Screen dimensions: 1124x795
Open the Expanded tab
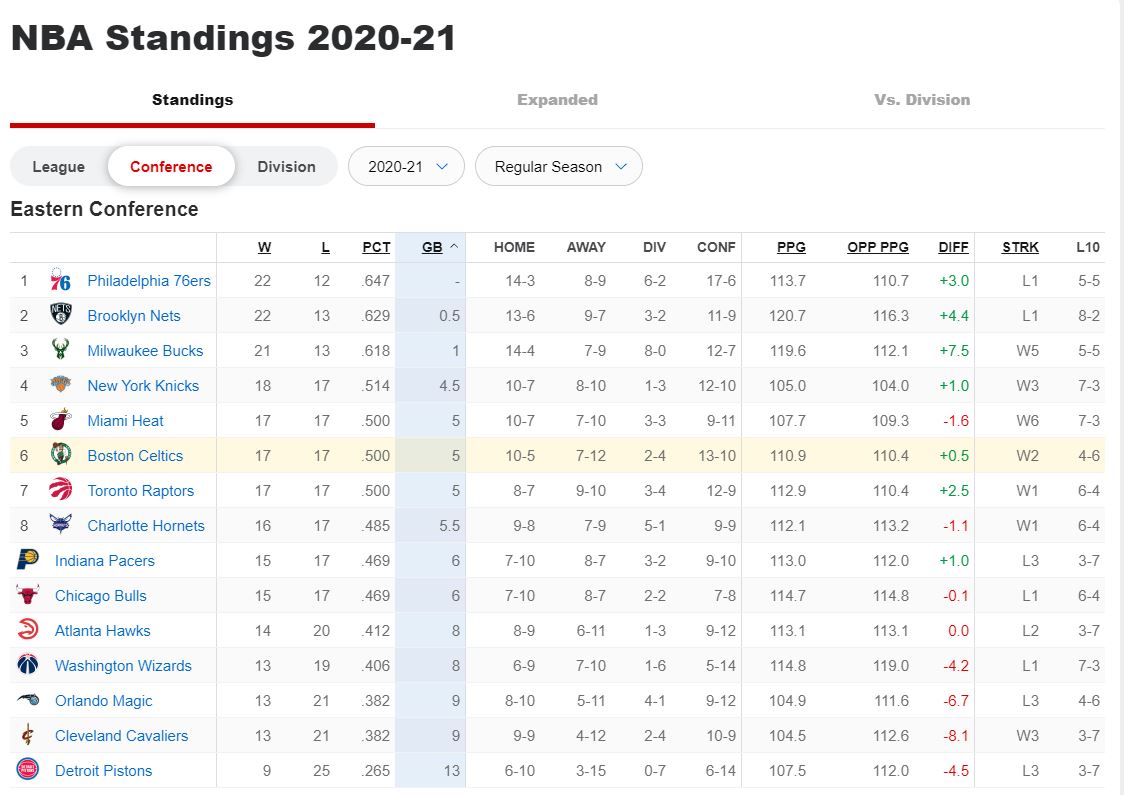coord(558,100)
